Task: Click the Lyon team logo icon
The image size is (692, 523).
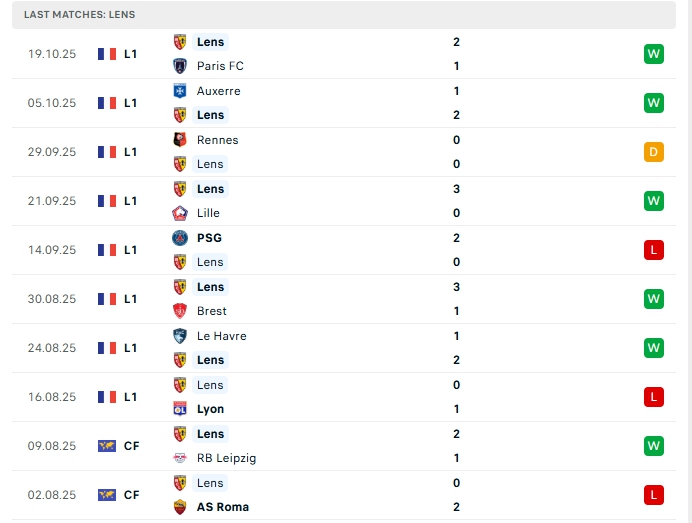Action: (180, 409)
